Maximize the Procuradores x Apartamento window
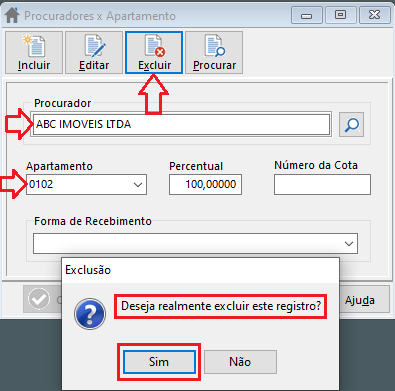The width and height of the screenshot is (395, 391). pos(340,15)
